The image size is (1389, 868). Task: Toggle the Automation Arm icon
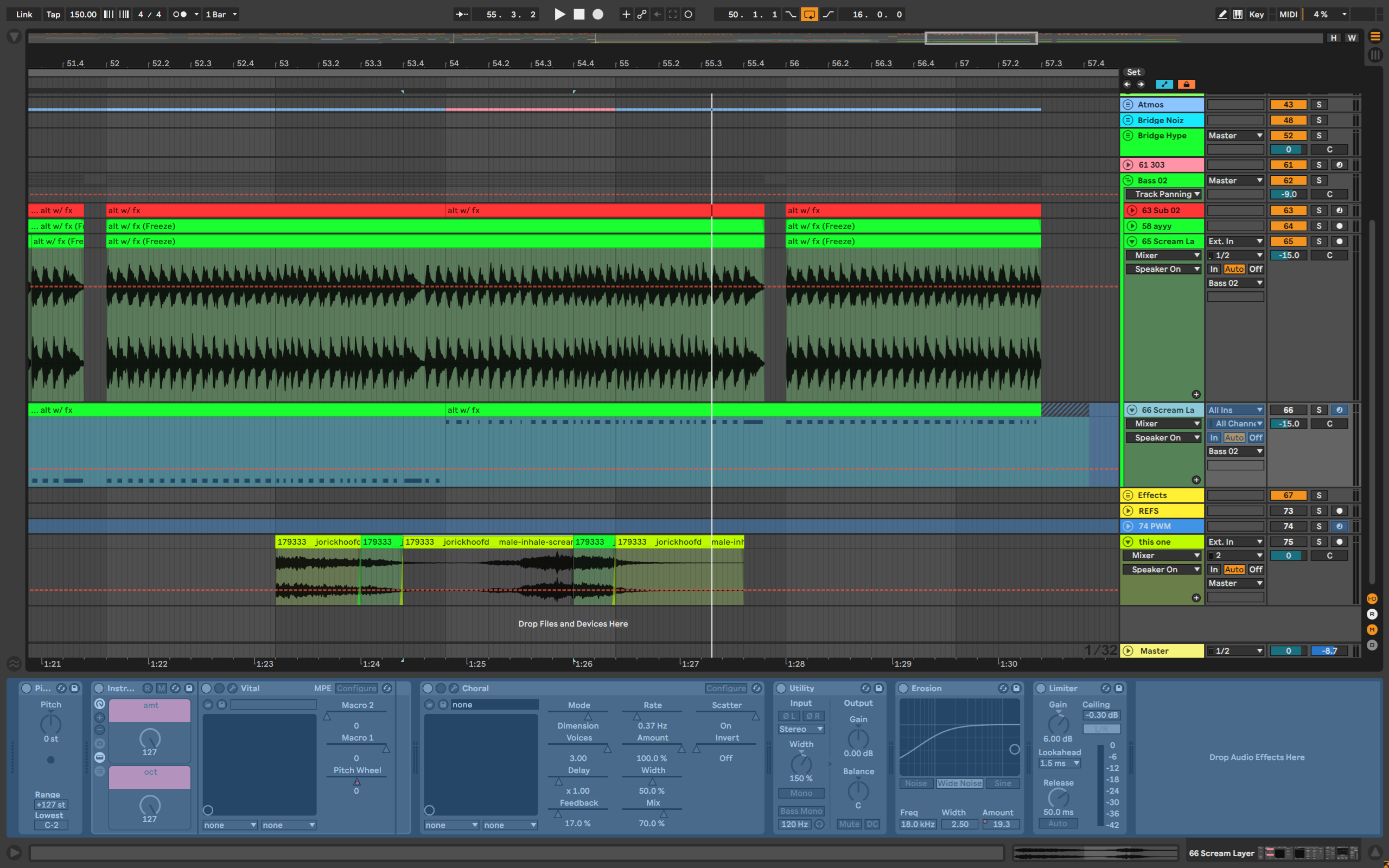(642, 14)
